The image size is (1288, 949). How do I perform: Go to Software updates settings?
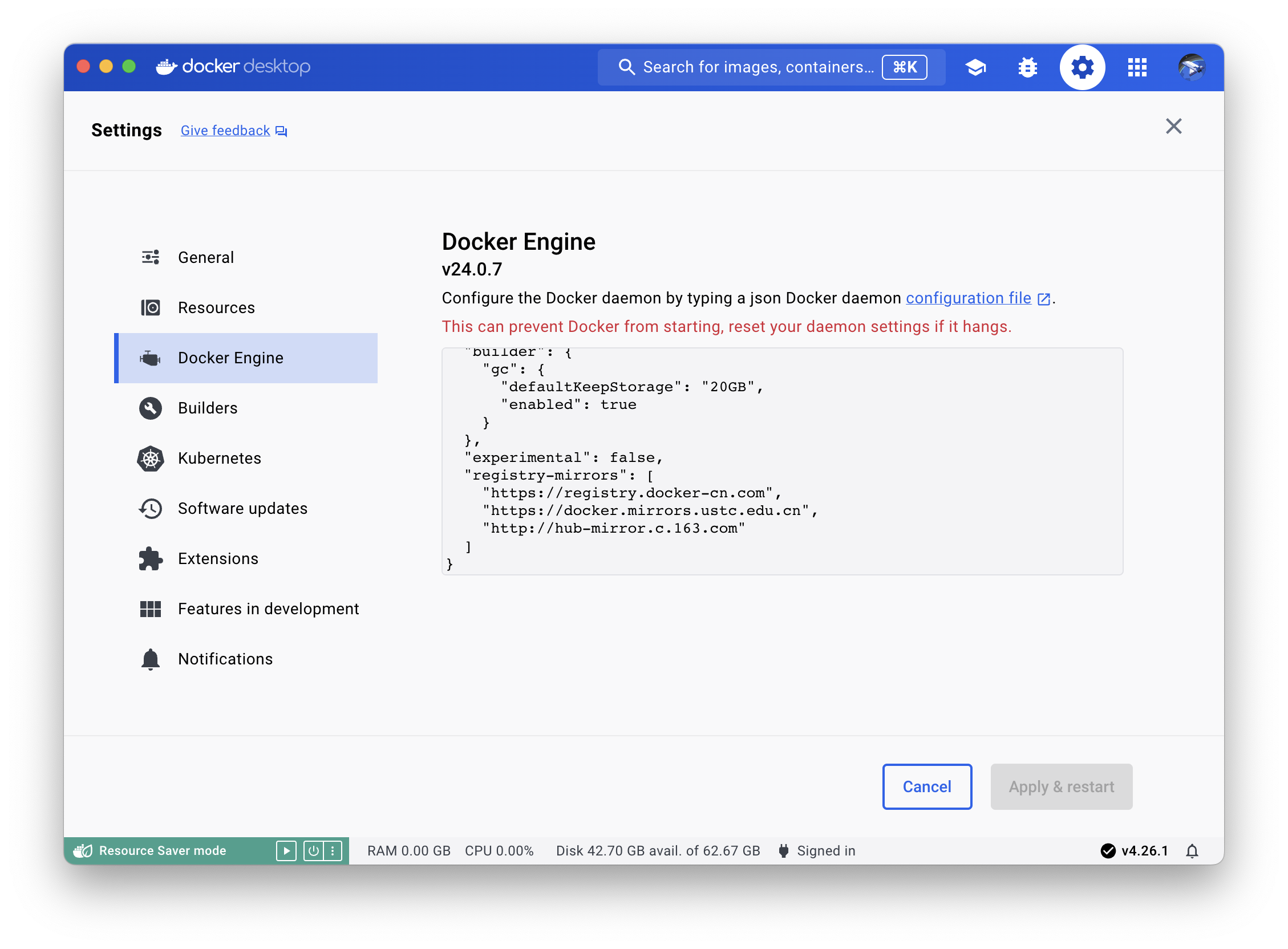click(242, 508)
